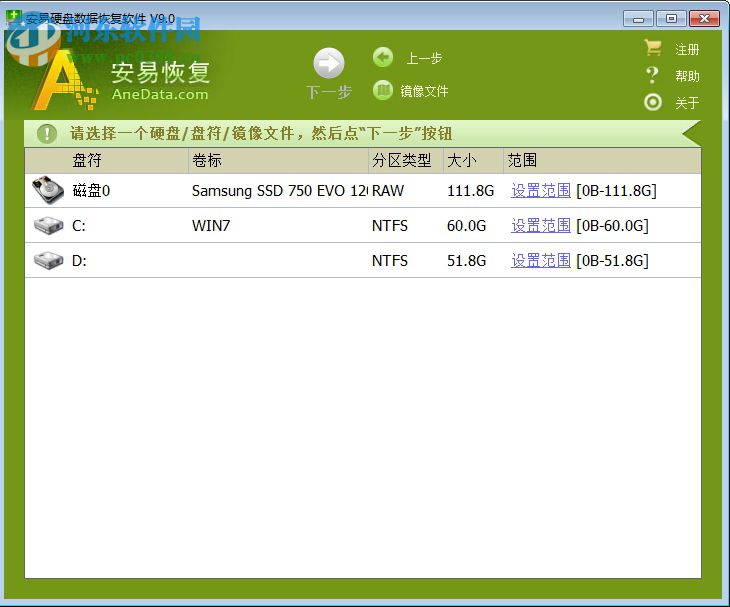
Task: Open 镜像文件 image file option
Action: pos(424,91)
